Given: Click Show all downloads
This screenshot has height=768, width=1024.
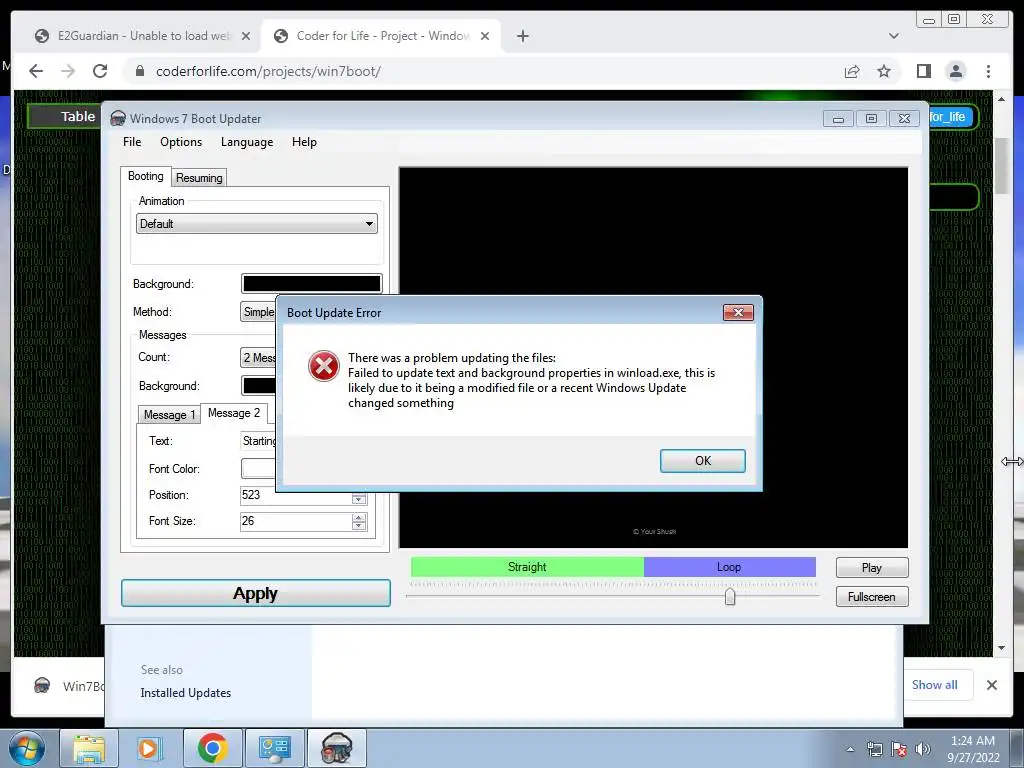Looking at the screenshot, I should pos(935,684).
